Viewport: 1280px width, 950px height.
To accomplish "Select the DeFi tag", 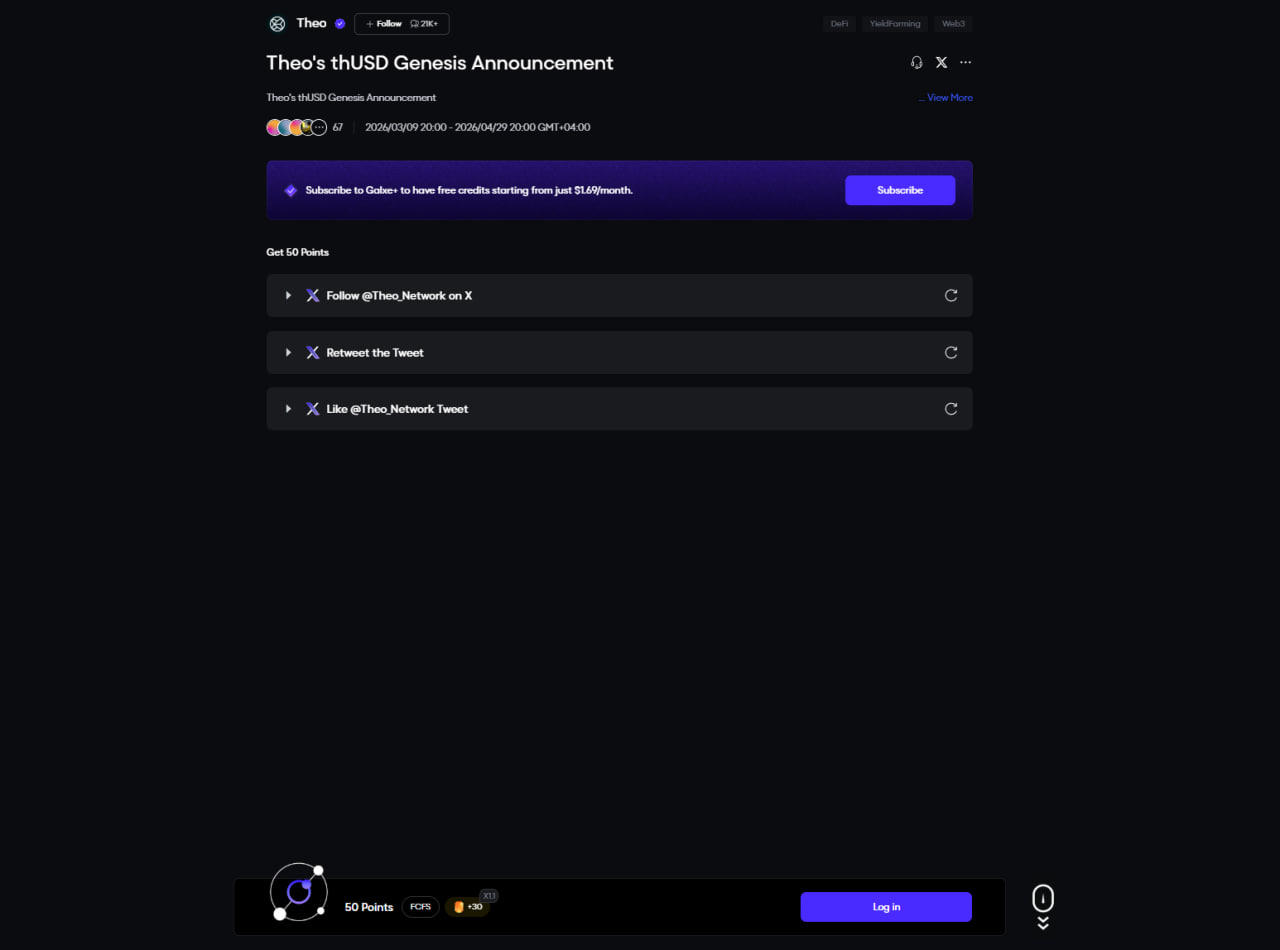I will coord(839,24).
